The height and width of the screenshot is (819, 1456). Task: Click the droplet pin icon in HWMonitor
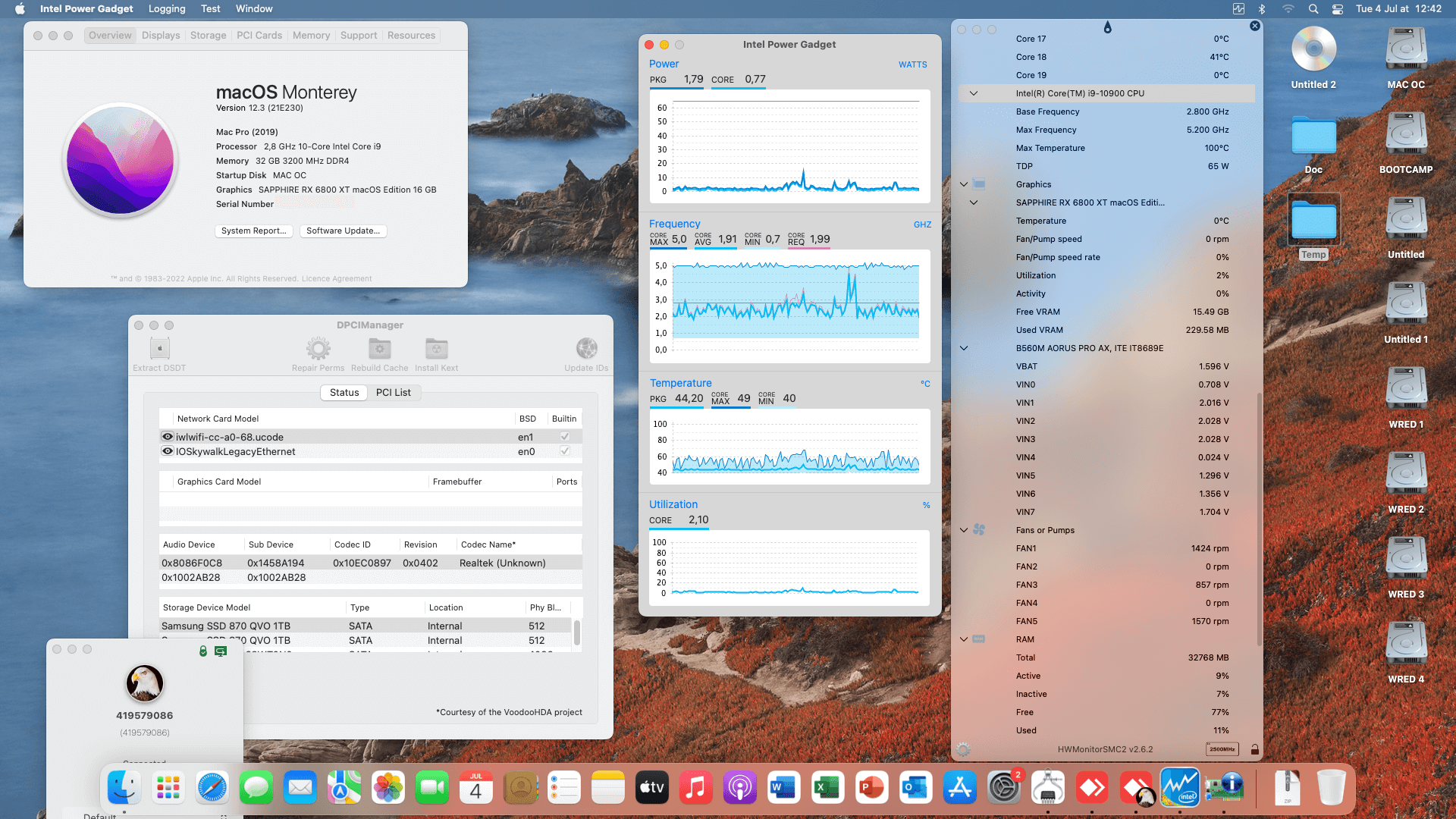tap(1108, 27)
